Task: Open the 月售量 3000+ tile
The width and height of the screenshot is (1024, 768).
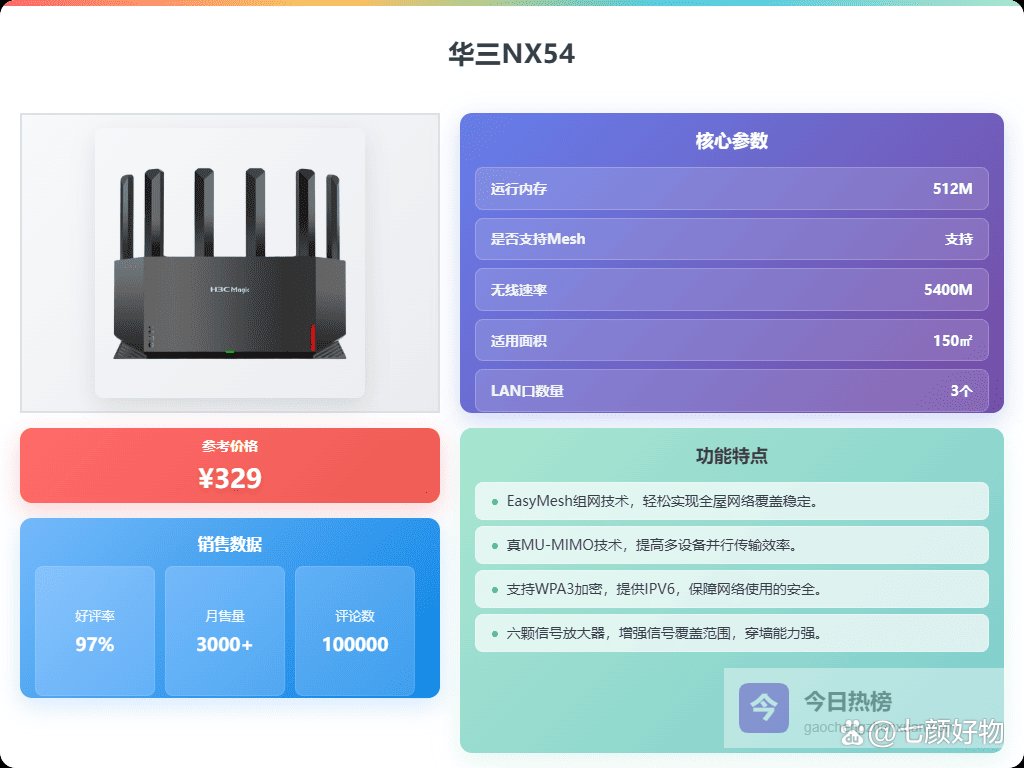Action: [x=225, y=631]
